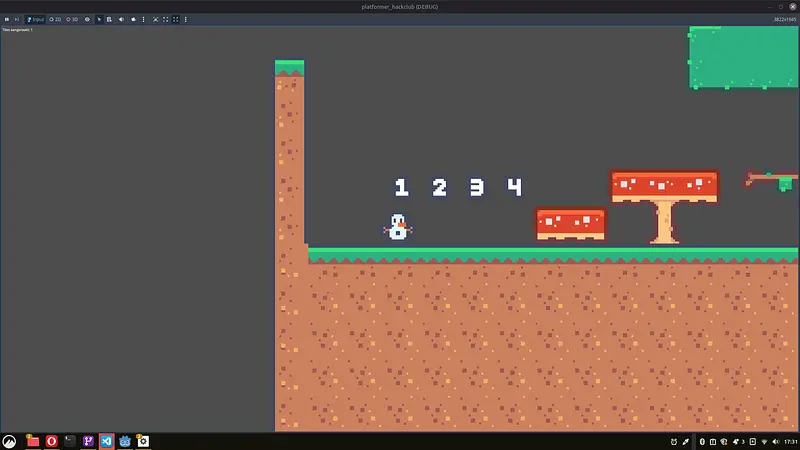Enable 2D selection mode
This screenshot has width=800, height=450.
pyautogui.click(x=55, y=19)
